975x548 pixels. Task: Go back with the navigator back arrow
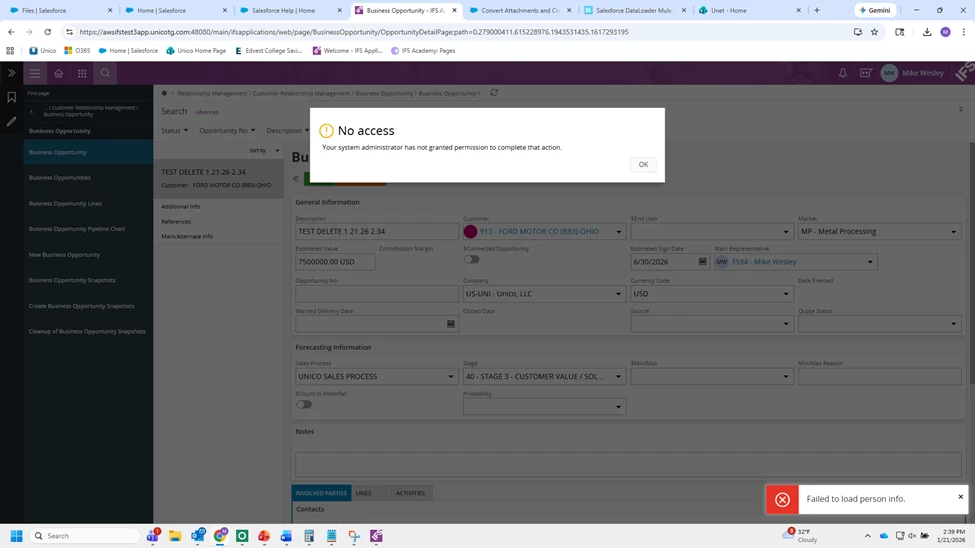click(32, 111)
